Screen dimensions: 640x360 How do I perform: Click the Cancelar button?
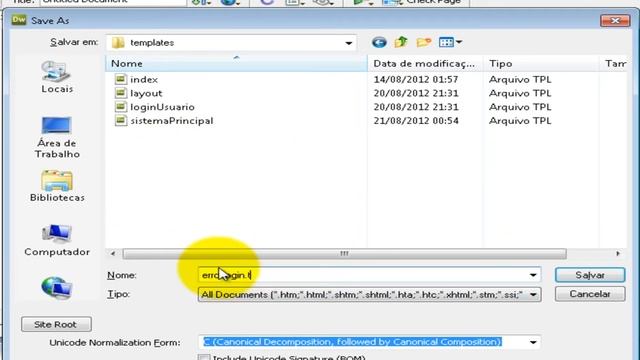coord(590,294)
